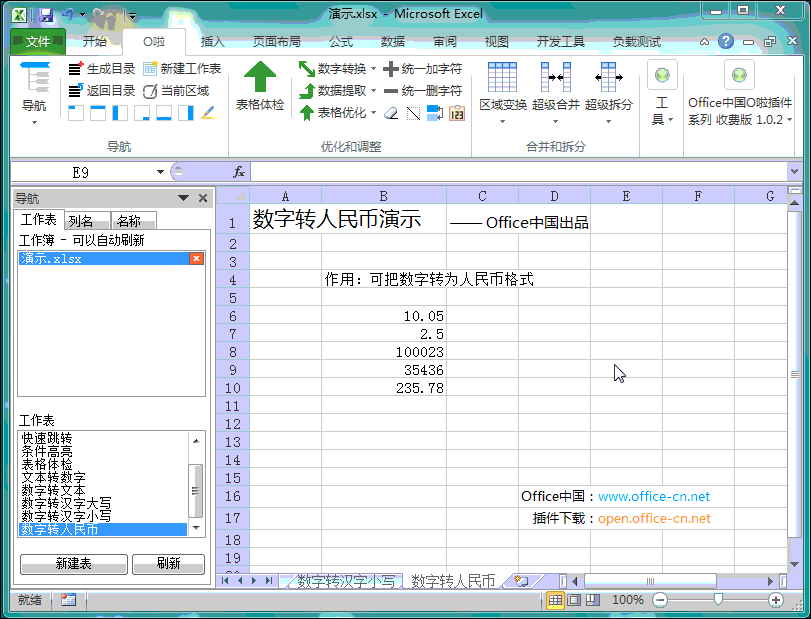
Task: Switch to the 插入 ribbon tab
Action: [x=213, y=41]
